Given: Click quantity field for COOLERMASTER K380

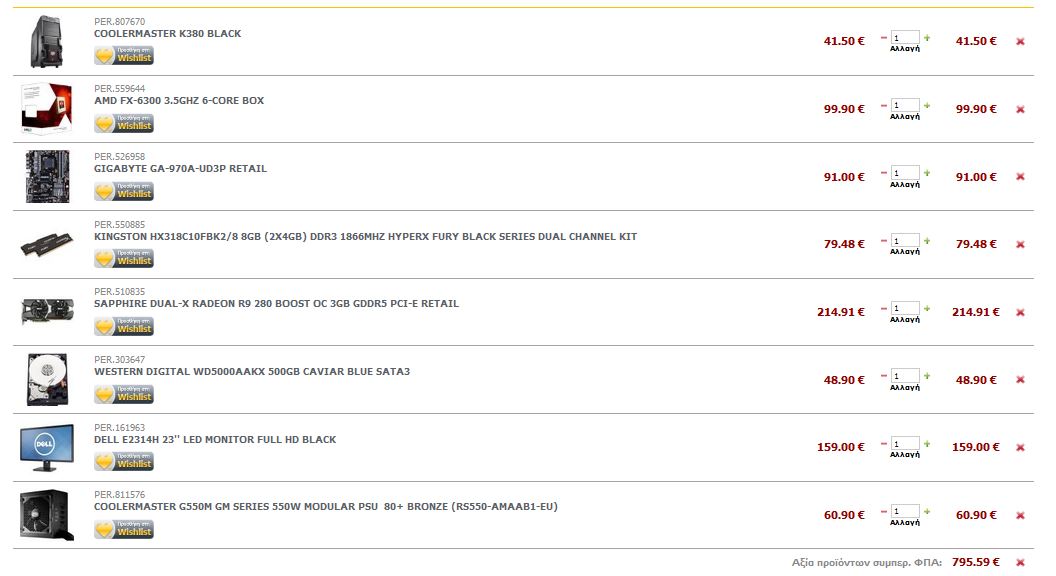Looking at the screenshot, I should coord(905,38).
